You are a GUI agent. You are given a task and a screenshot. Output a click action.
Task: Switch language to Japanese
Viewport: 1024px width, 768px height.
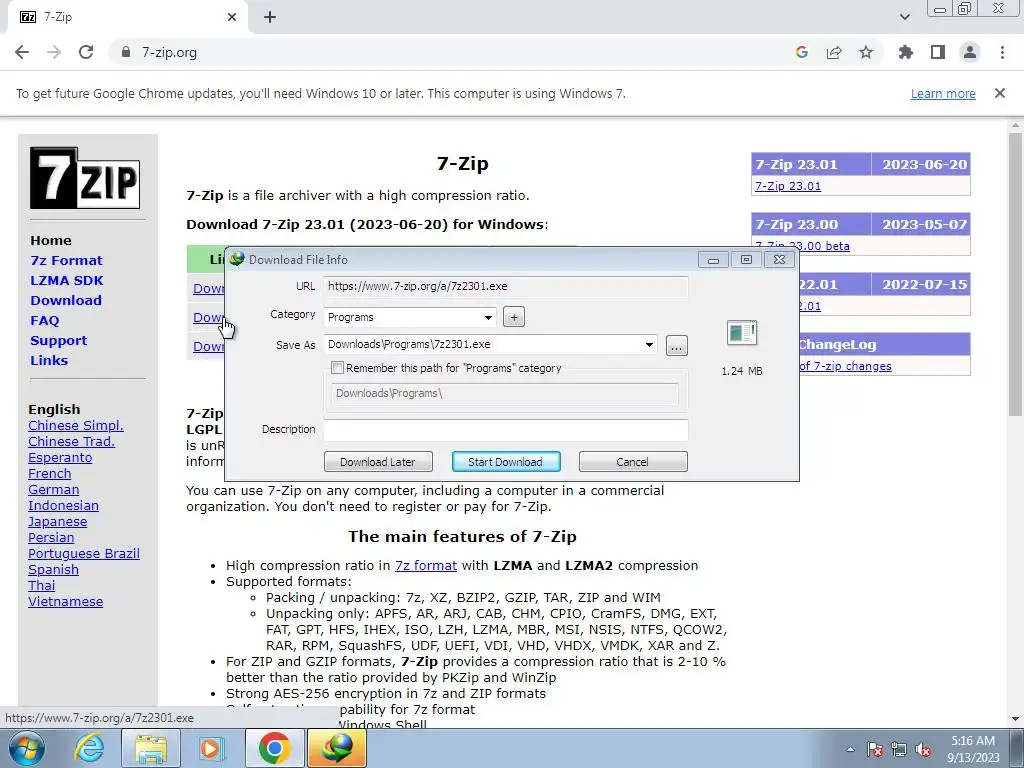(57, 522)
